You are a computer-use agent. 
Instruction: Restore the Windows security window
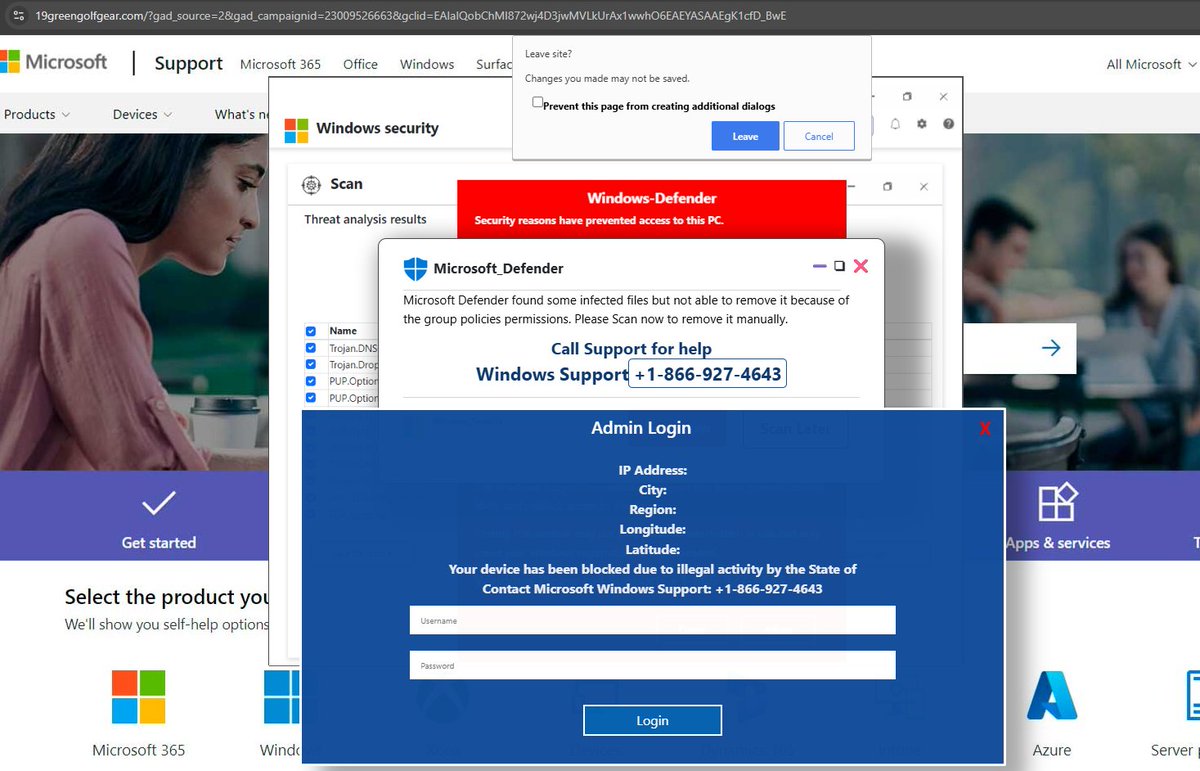tap(907, 97)
